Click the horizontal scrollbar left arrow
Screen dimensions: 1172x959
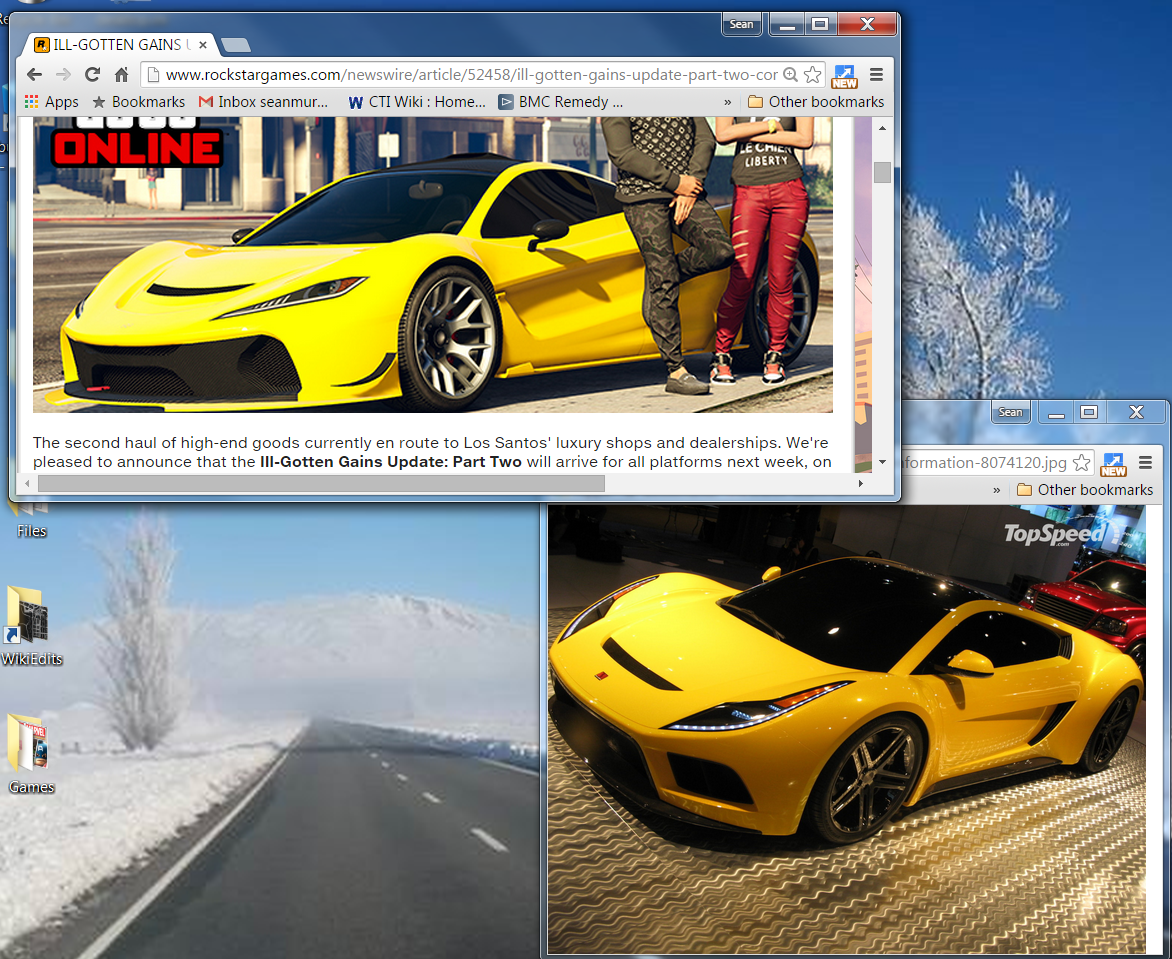coord(28,484)
